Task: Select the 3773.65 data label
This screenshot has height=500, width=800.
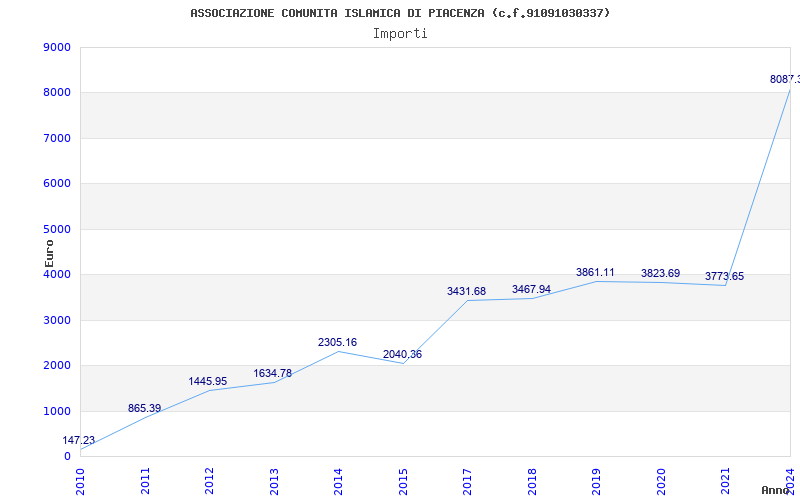Action: (x=724, y=277)
